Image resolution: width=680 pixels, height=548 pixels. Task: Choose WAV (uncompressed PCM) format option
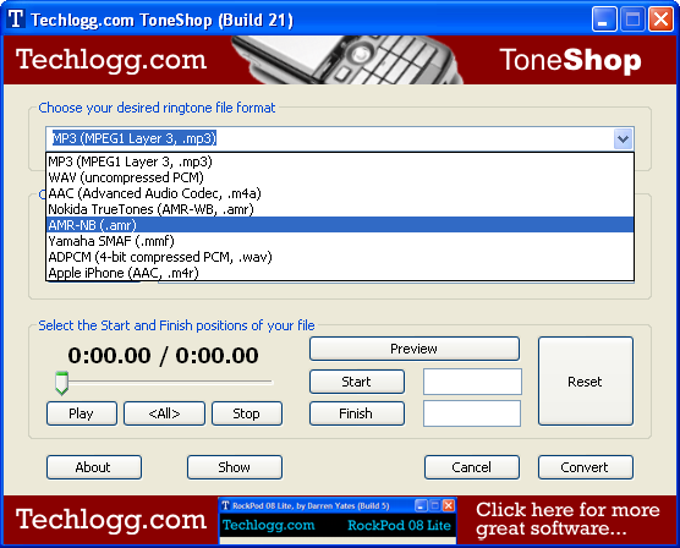tap(340, 177)
